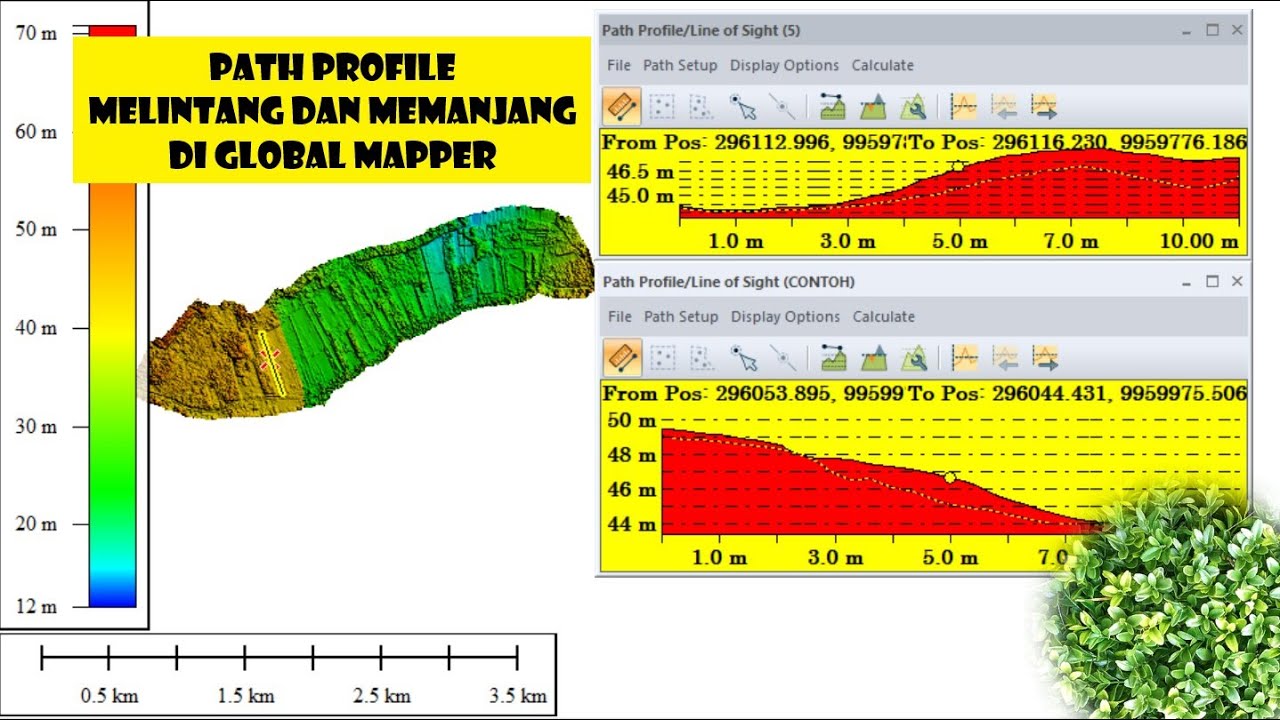Click the cut-and-fill mountain icon in the CONTOH window
This screenshot has height=720, width=1280.
click(873, 358)
